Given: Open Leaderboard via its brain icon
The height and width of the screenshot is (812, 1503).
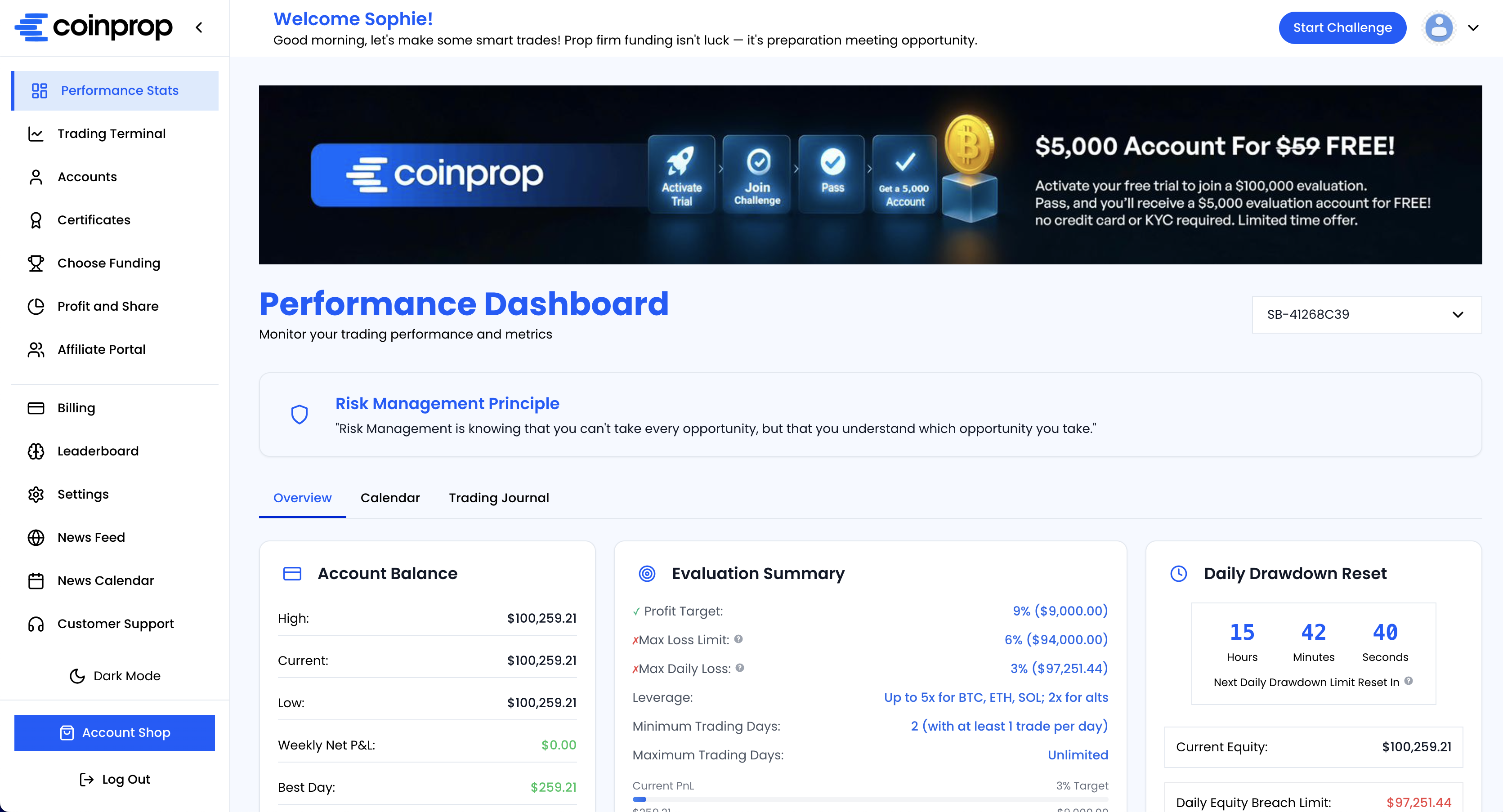Looking at the screenshot, I should coord(36,451).
